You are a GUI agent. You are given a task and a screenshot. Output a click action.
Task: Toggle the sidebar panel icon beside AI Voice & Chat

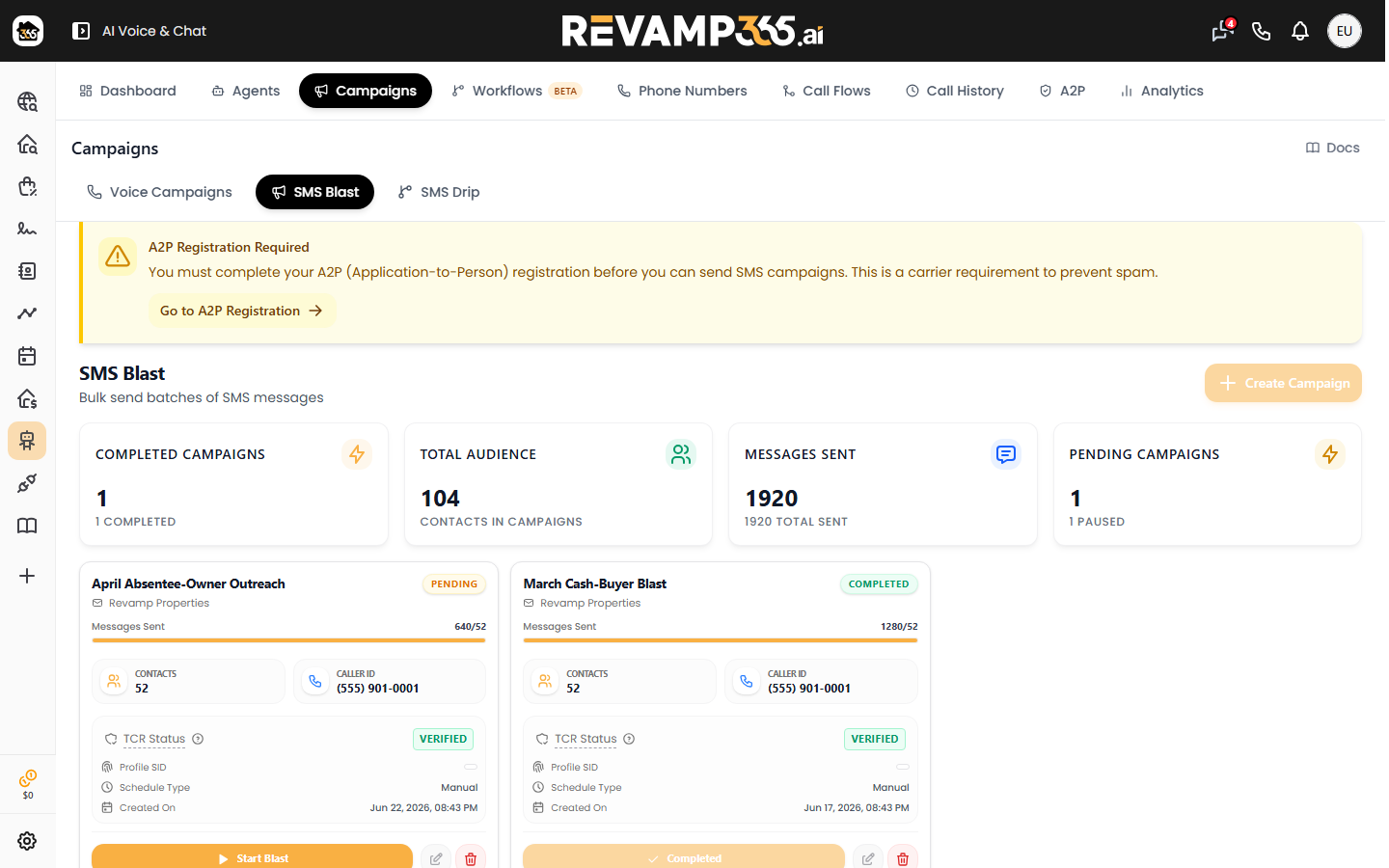point(81,31)
